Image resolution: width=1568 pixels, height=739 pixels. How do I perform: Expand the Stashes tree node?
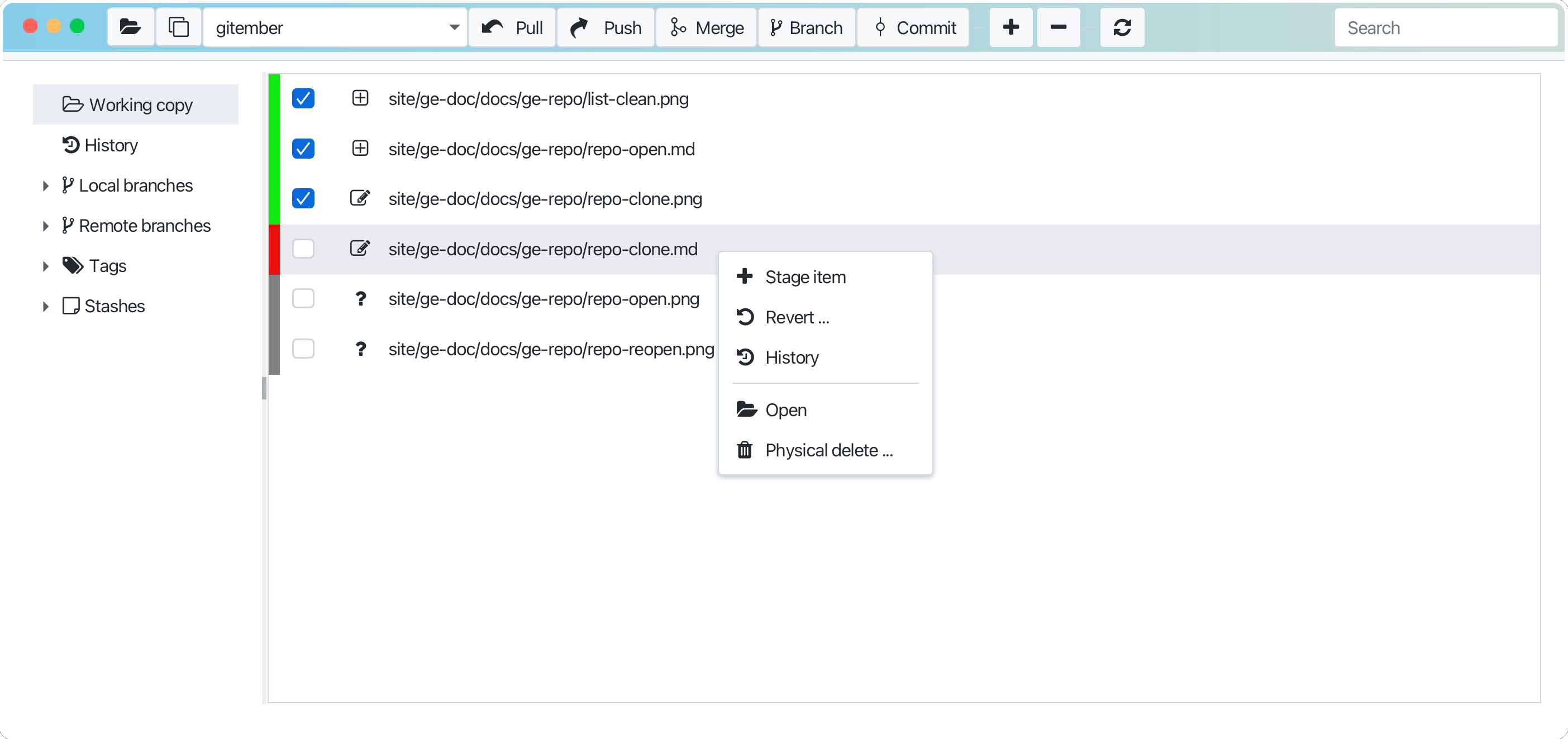coord(46,306)
